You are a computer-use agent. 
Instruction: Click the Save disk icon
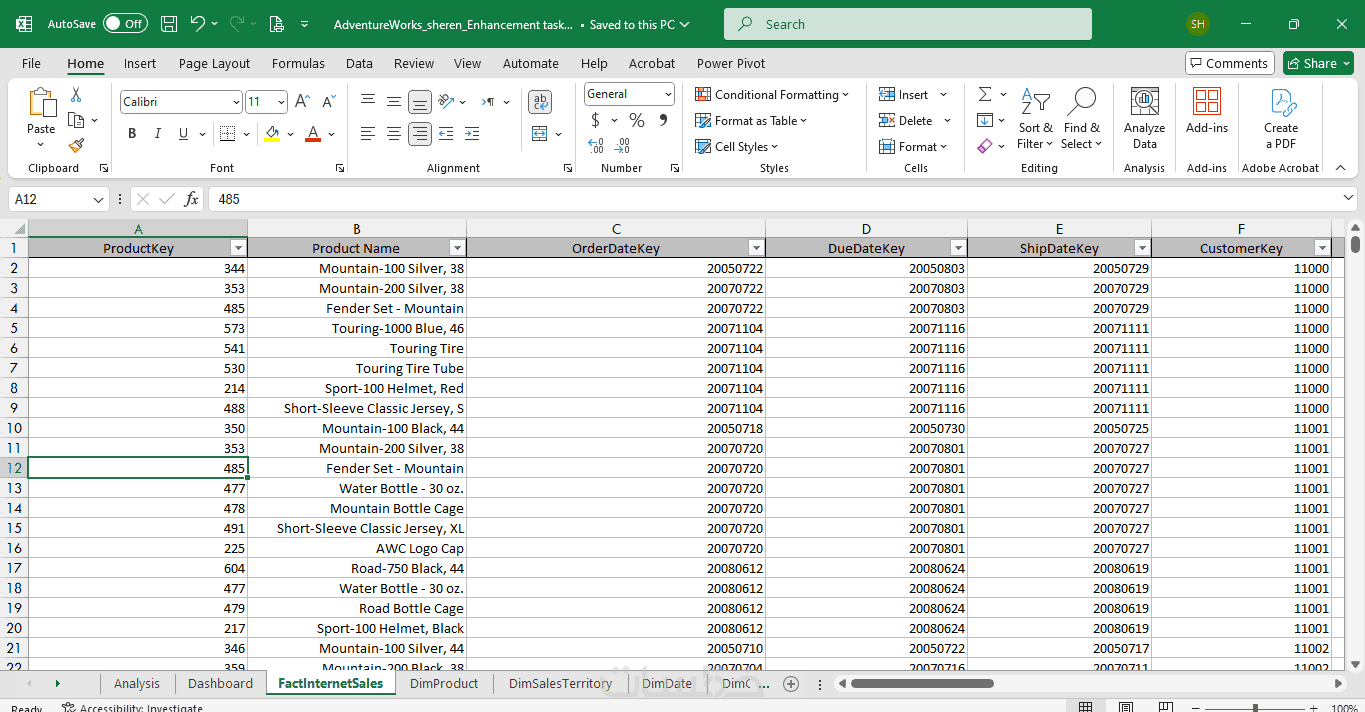click(169, 24)
